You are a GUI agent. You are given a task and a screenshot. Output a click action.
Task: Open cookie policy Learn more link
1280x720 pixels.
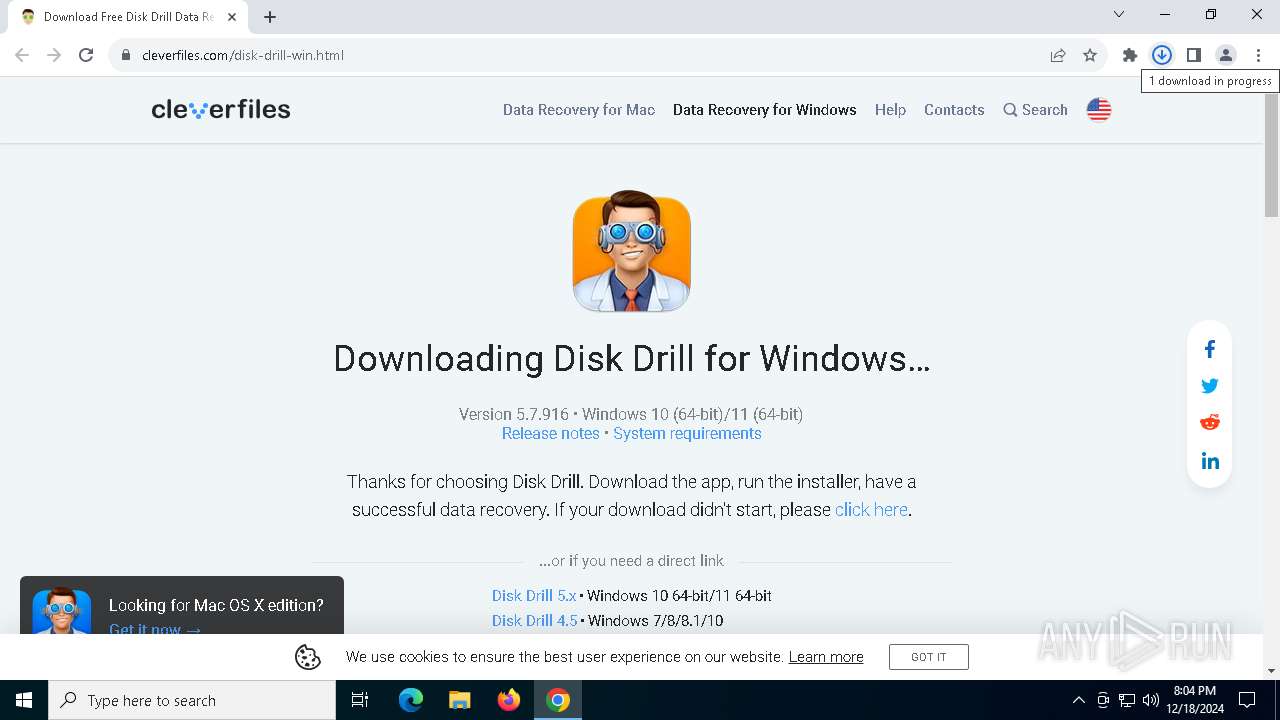826,657
